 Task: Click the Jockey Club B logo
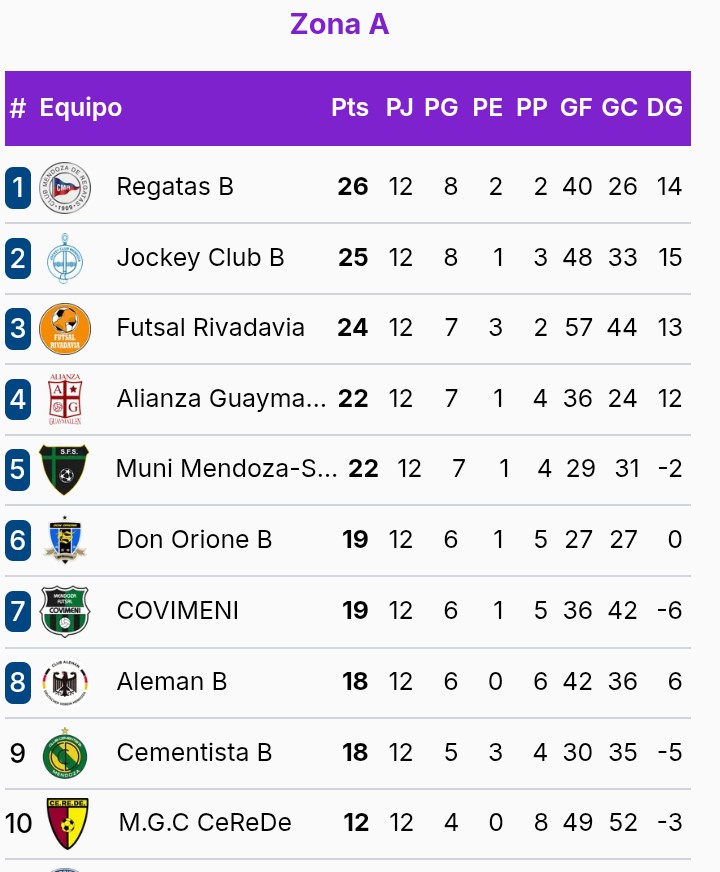65,258
